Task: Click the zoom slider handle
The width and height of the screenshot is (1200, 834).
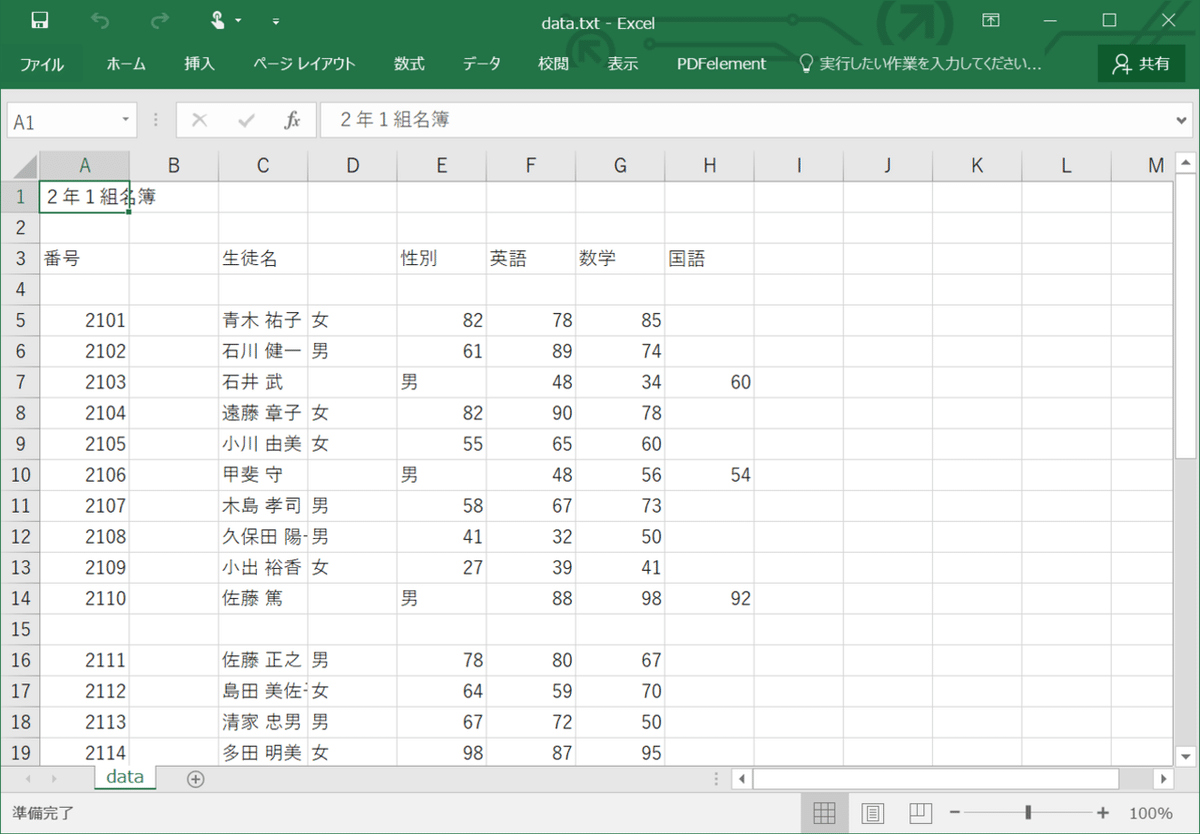Action: click(x=1028, y=813)
